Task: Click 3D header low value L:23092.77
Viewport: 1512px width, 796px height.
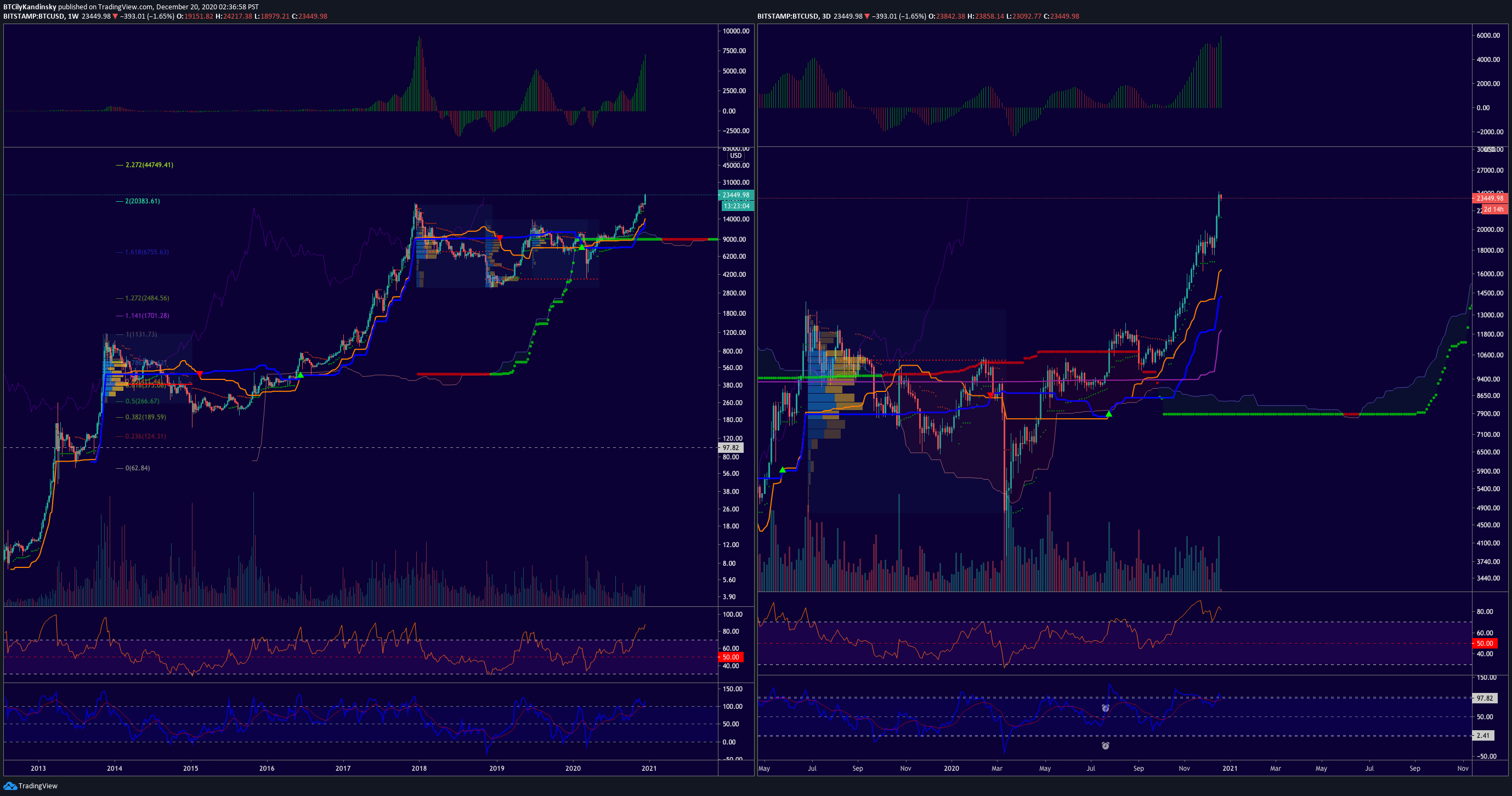Action: pos(1024,16)
